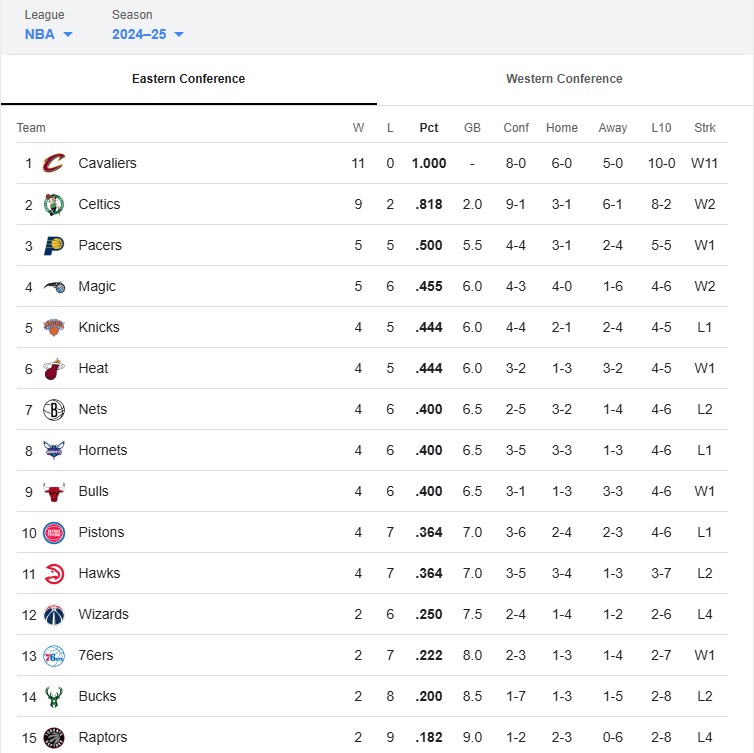754x753 pixels.
Task: Click the Pistons team name
Action: point(101,532)
